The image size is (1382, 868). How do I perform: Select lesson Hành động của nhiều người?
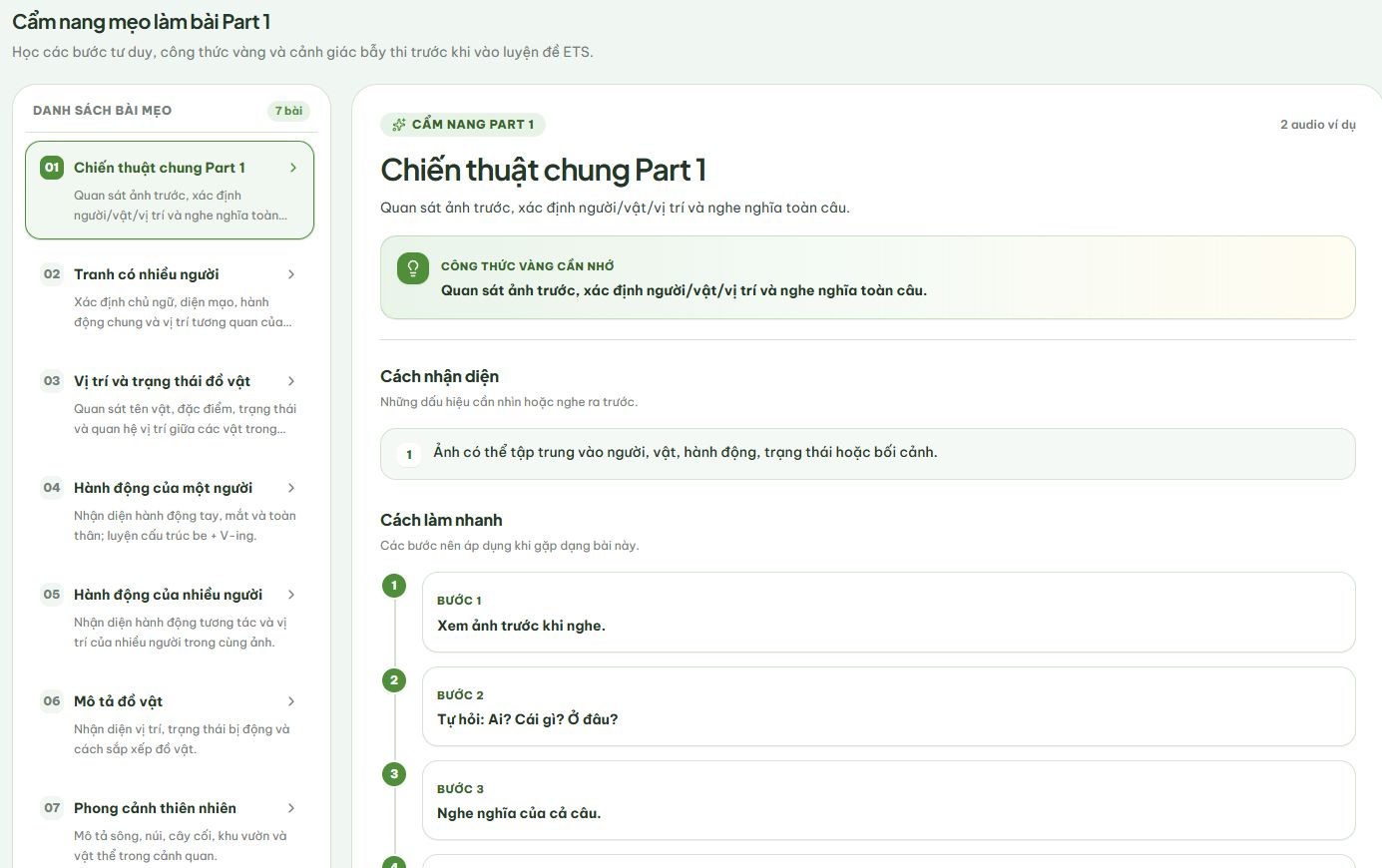tap(170, 618)
